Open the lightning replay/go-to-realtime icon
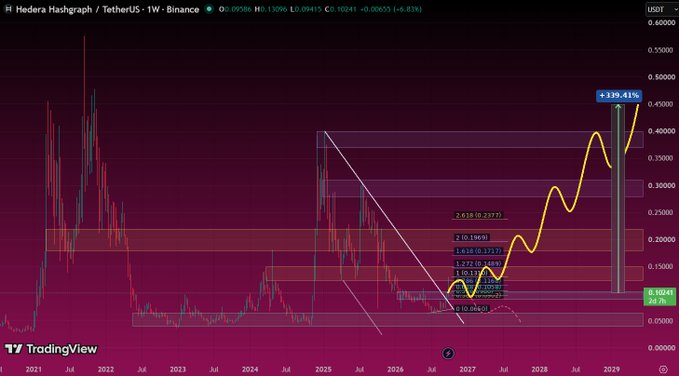Image resolution: width=679 pixels, height=376 pixels. click(x=448, y=353)
